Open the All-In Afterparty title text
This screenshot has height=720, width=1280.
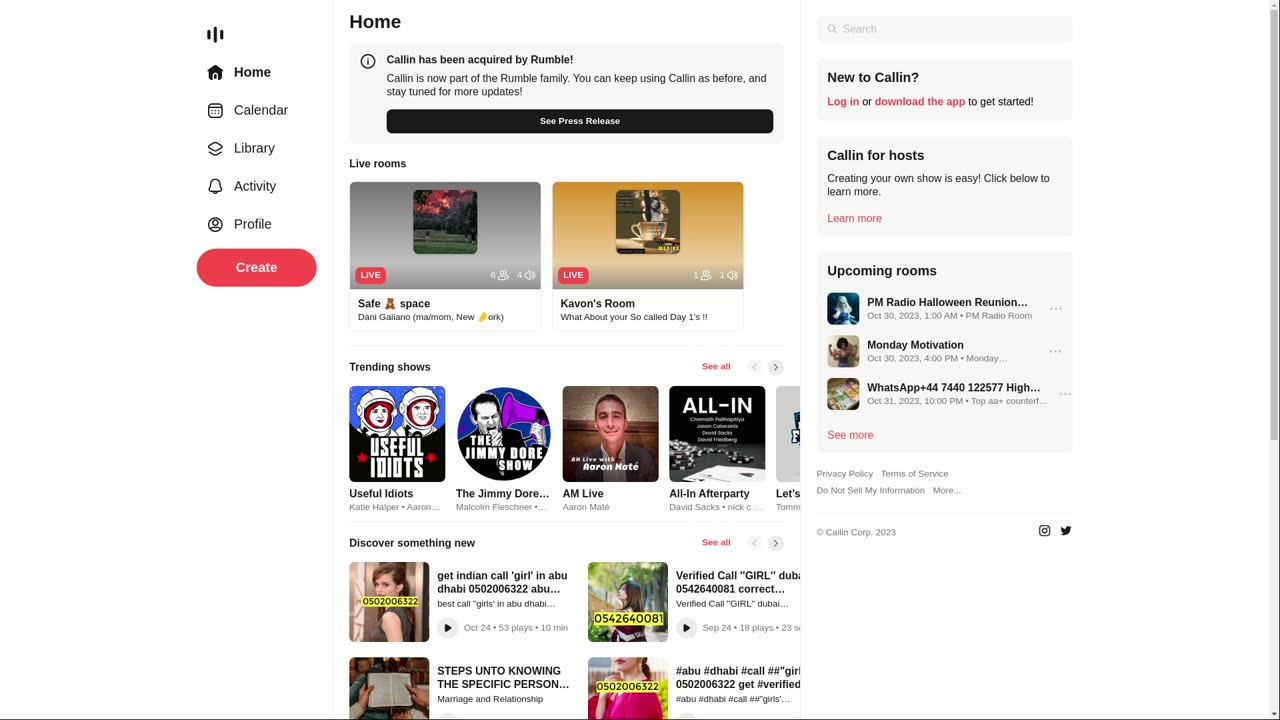coord(709,494)
